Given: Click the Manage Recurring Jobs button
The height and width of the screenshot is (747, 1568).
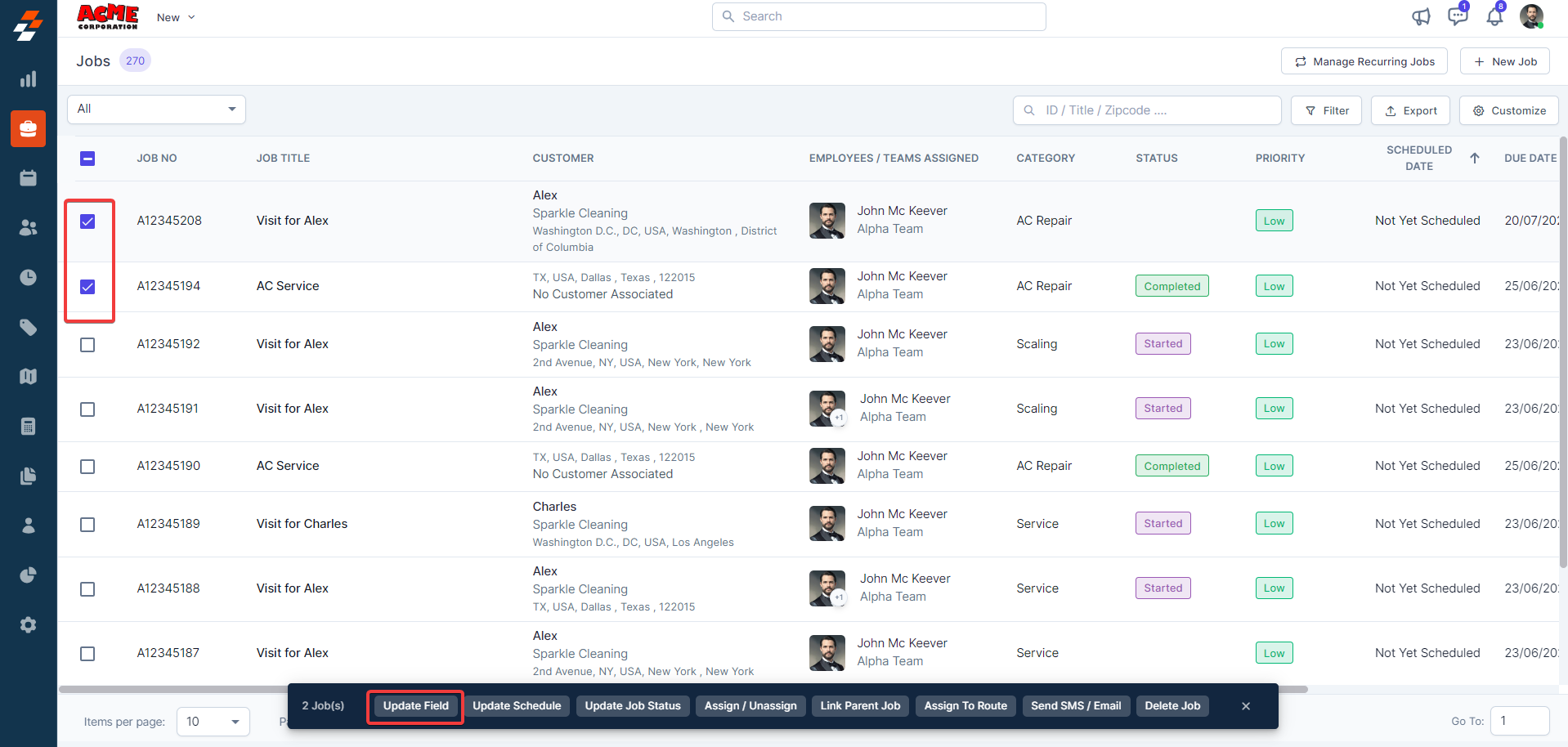Looking at the screenshot, I should 1364,61.
